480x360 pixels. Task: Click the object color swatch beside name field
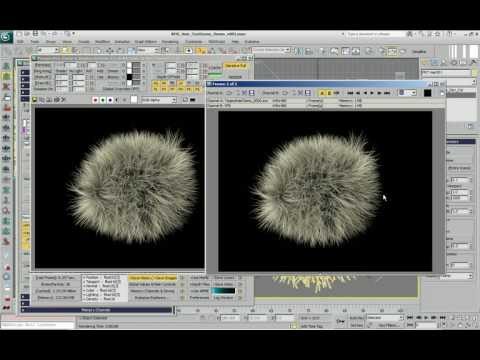point(474,72)
